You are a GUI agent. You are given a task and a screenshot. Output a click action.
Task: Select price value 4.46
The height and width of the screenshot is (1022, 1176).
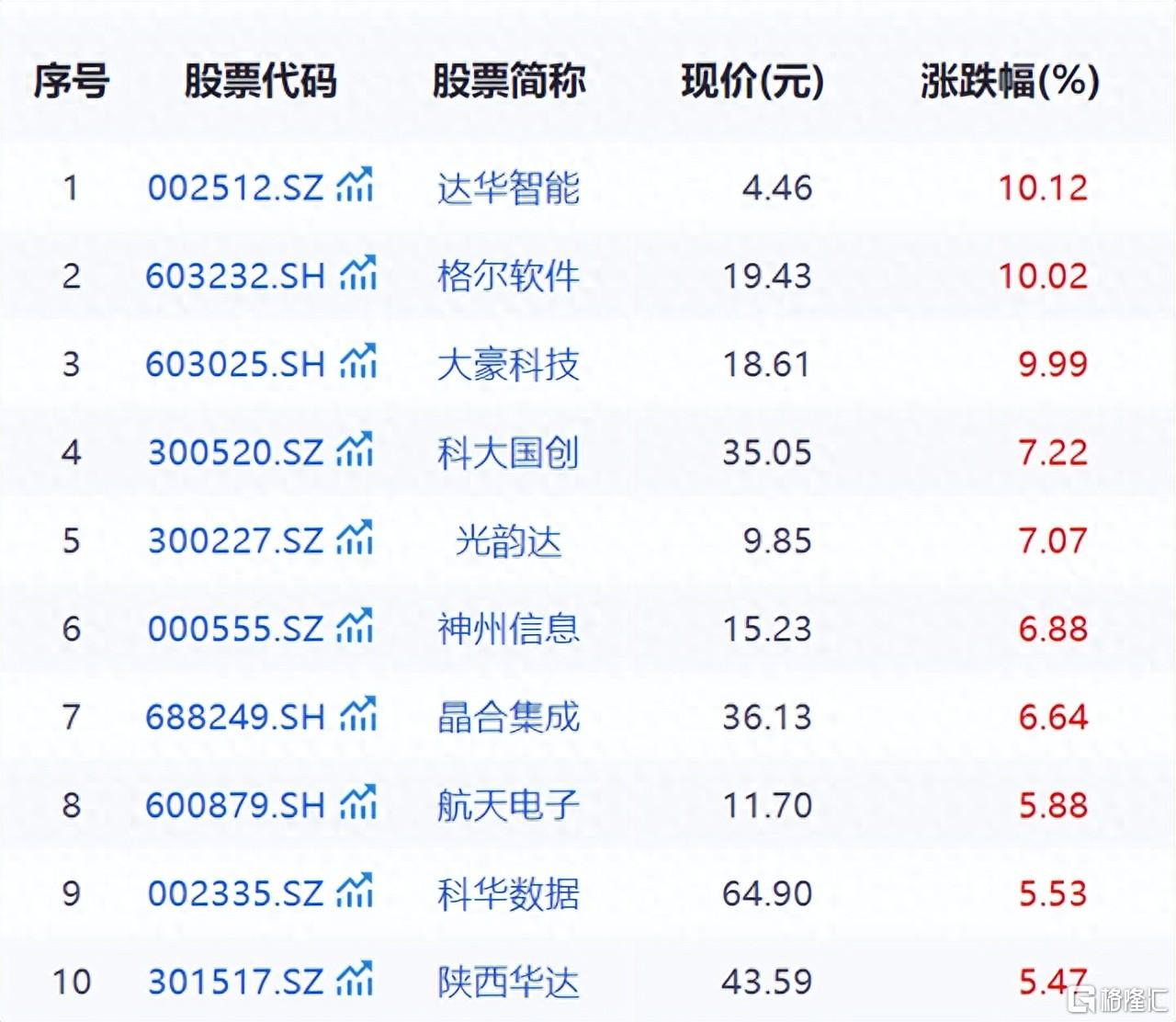[777, 188]
